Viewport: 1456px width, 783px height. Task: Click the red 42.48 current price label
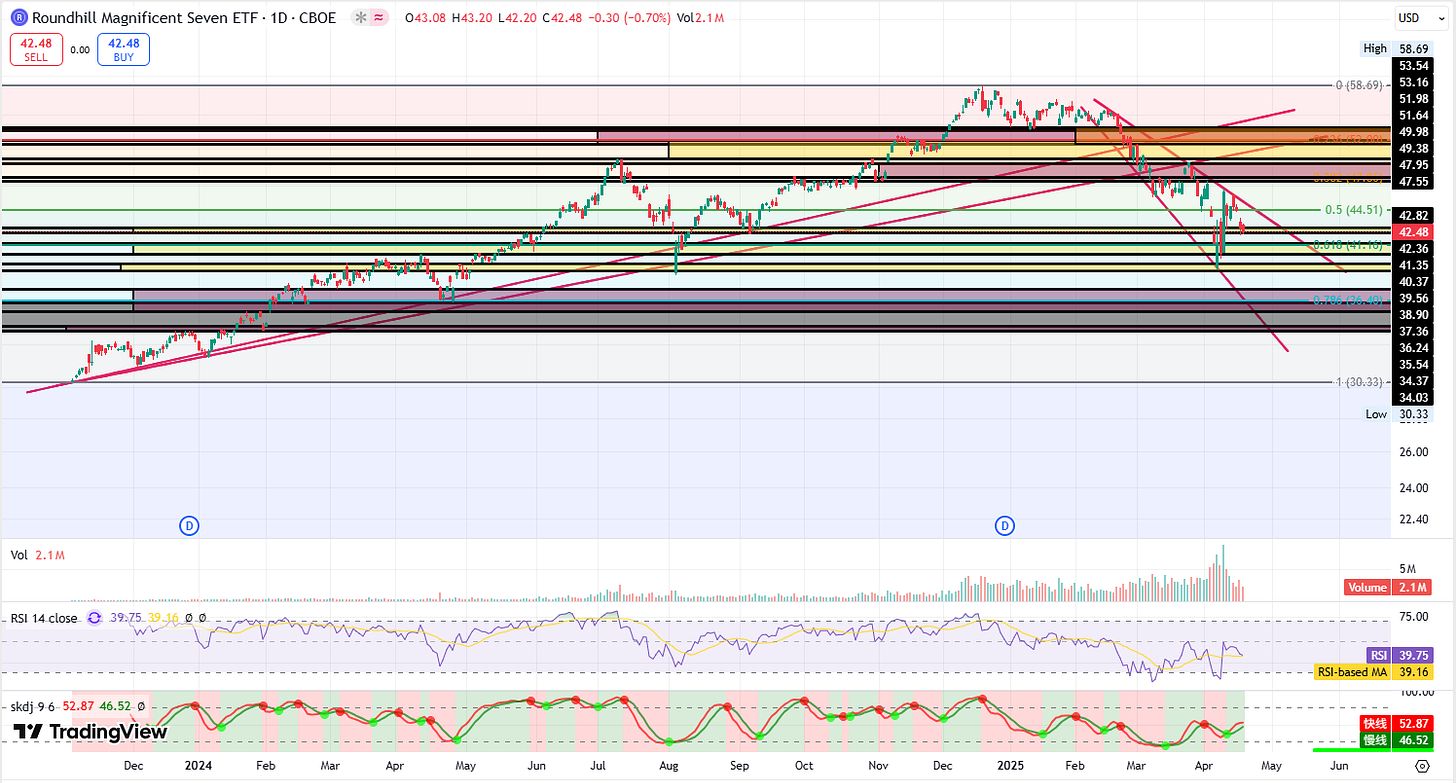(x=1414, y=231)
